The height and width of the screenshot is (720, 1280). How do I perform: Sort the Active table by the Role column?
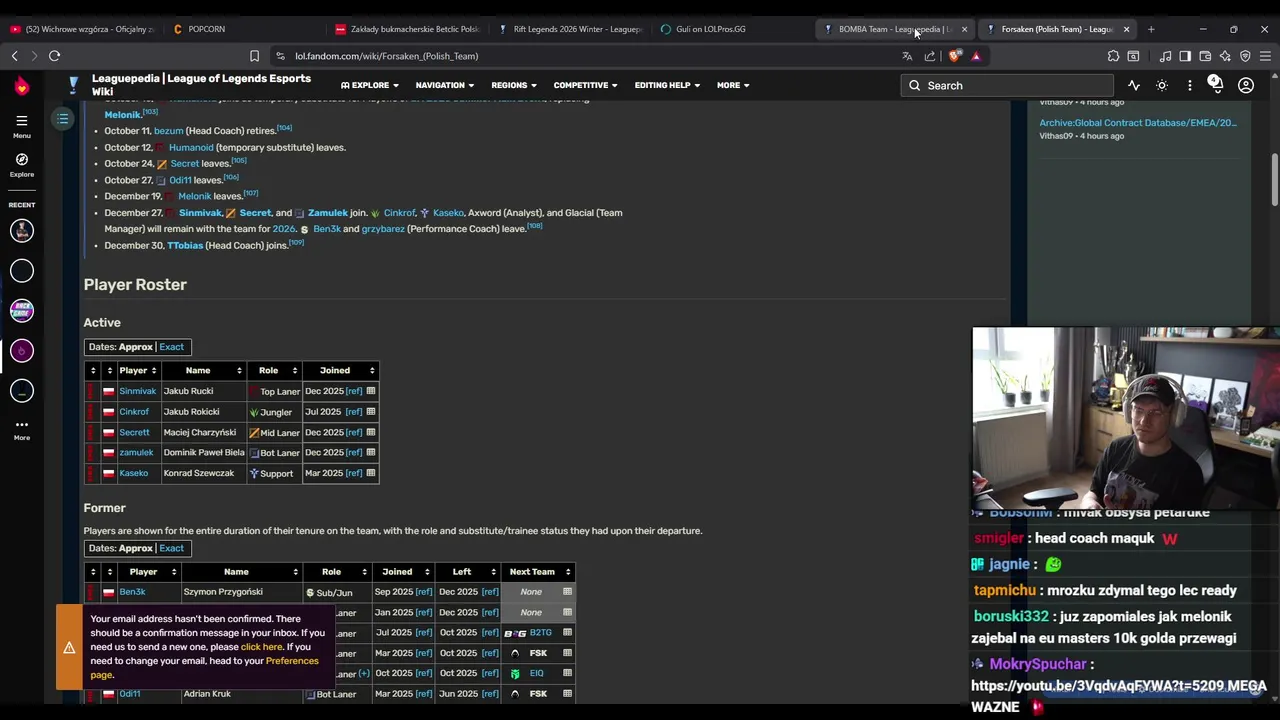point(274,371)
